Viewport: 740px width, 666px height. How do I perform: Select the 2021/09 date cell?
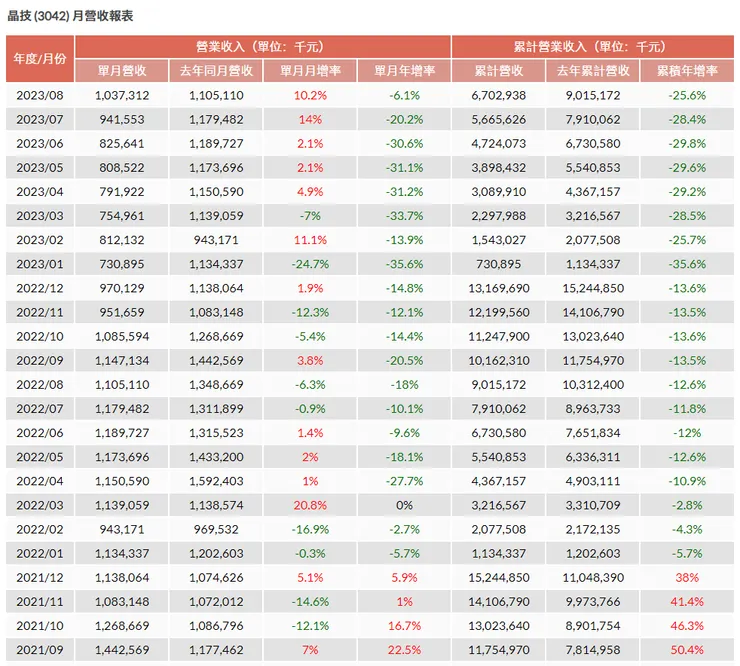click(40, 649)
